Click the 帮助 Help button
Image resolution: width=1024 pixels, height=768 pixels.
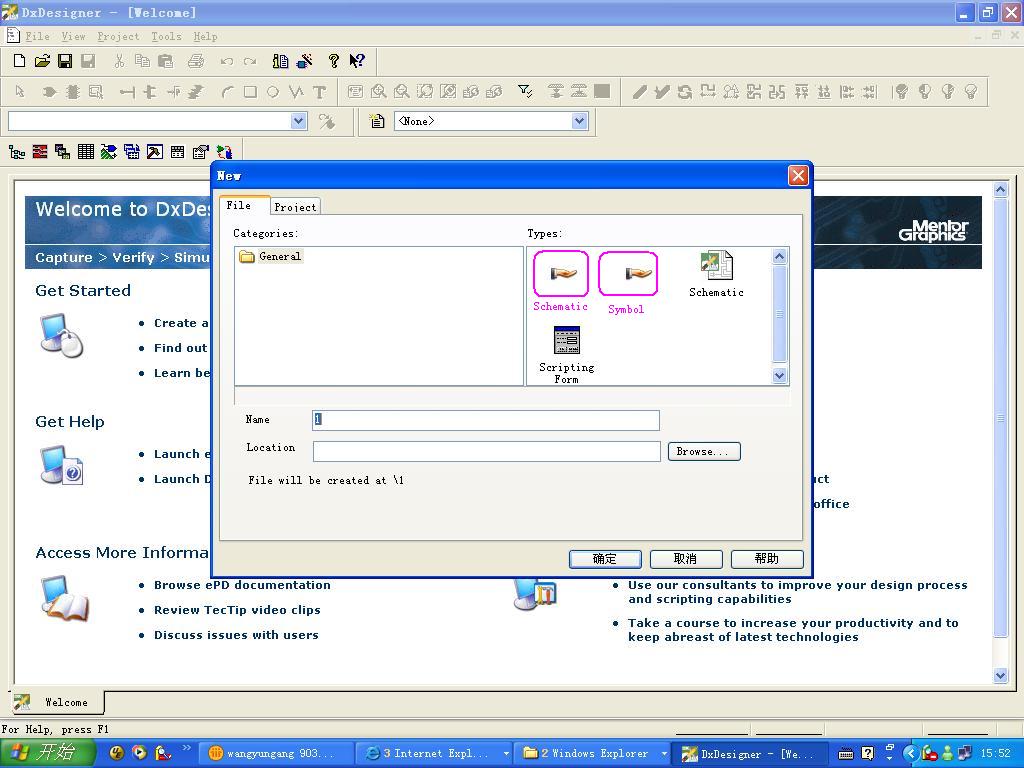click(x=767, y=559)
